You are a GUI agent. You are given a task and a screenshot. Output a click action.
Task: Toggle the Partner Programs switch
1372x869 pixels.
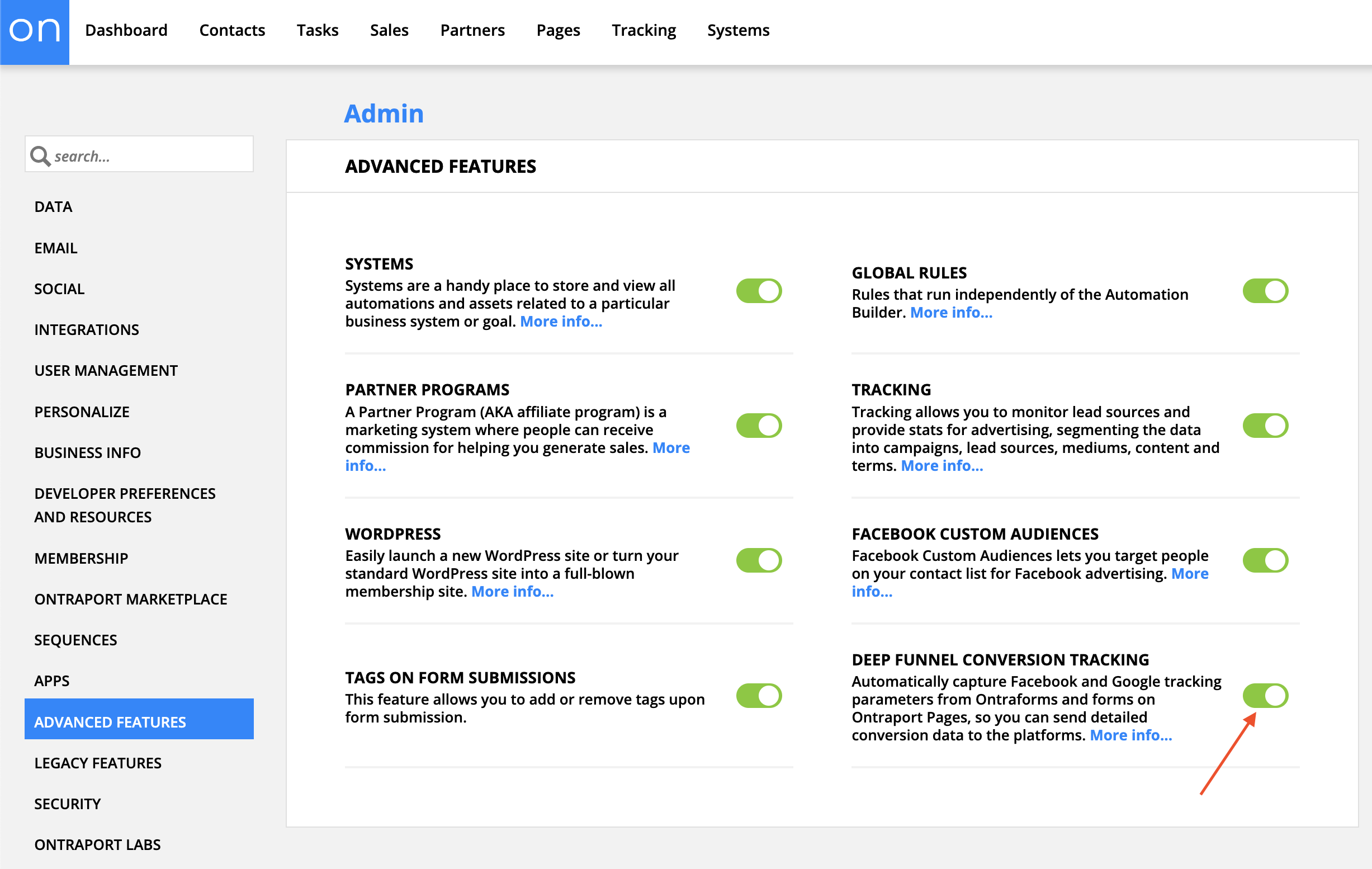[x=758, y=425]
